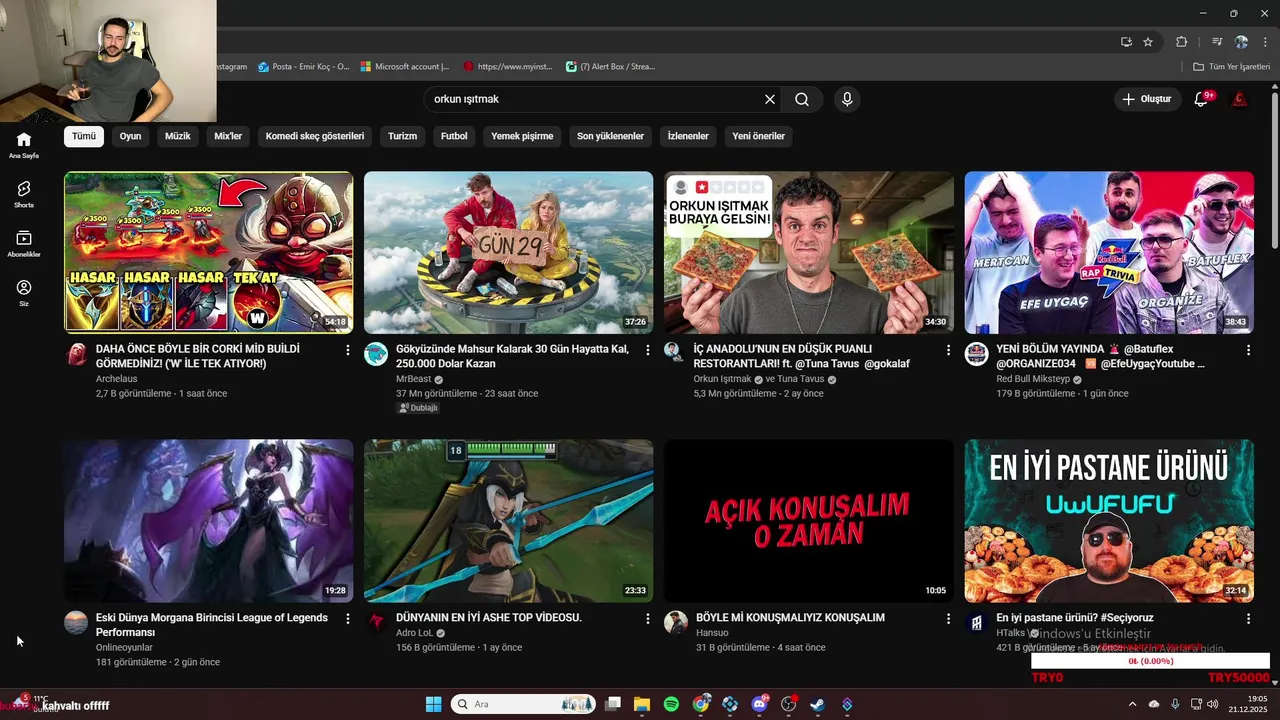The image size is (1280, 720).
Task: Open options menu for Ashe Top video
Action: (648, 619)
